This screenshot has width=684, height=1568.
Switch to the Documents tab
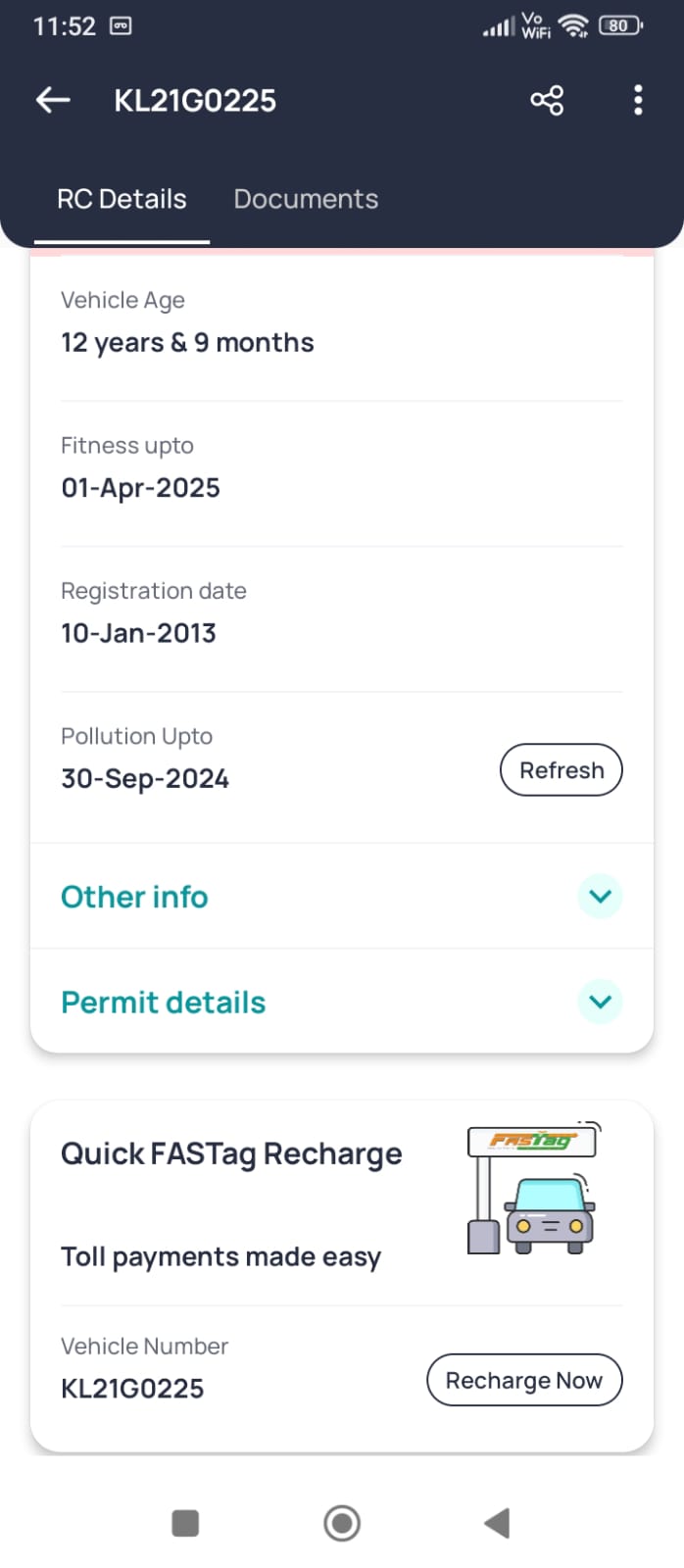(306, 199)
